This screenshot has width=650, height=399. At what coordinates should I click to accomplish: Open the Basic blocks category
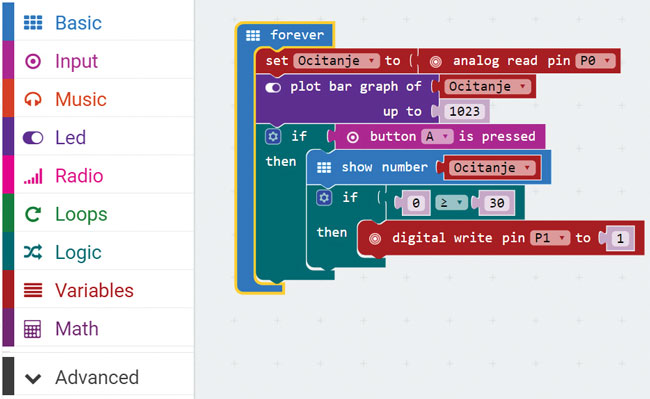pos(98,22)
